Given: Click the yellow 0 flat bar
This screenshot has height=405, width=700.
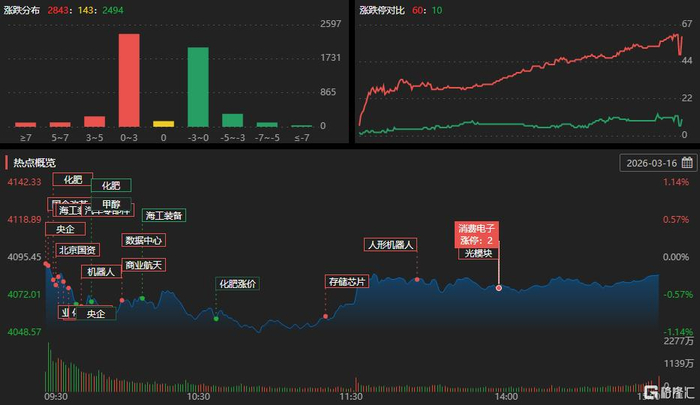Looking at the screenshot, I should 163,124.
